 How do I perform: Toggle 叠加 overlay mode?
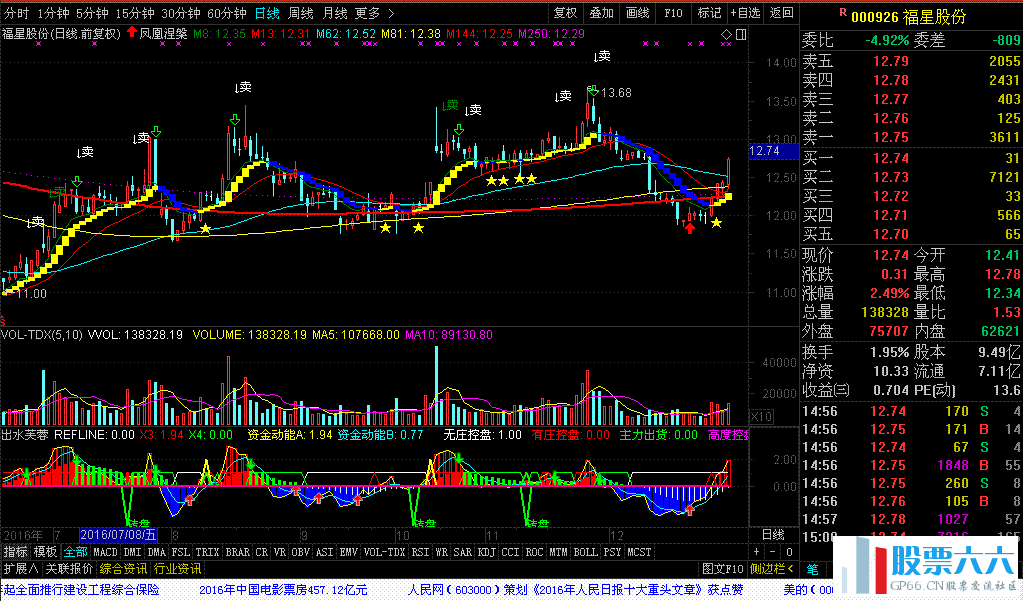(601, 13)
